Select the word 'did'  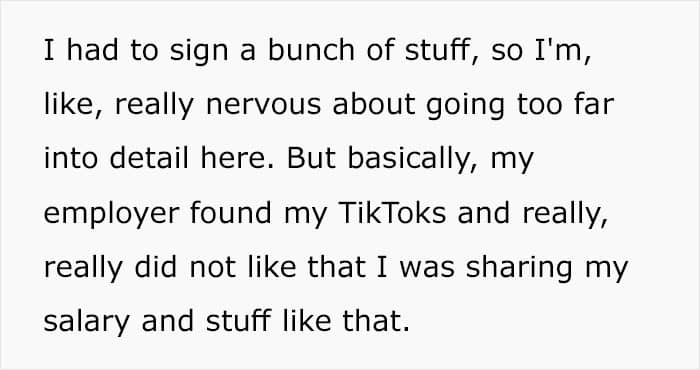pyautogui.click(x=155, y=267)
